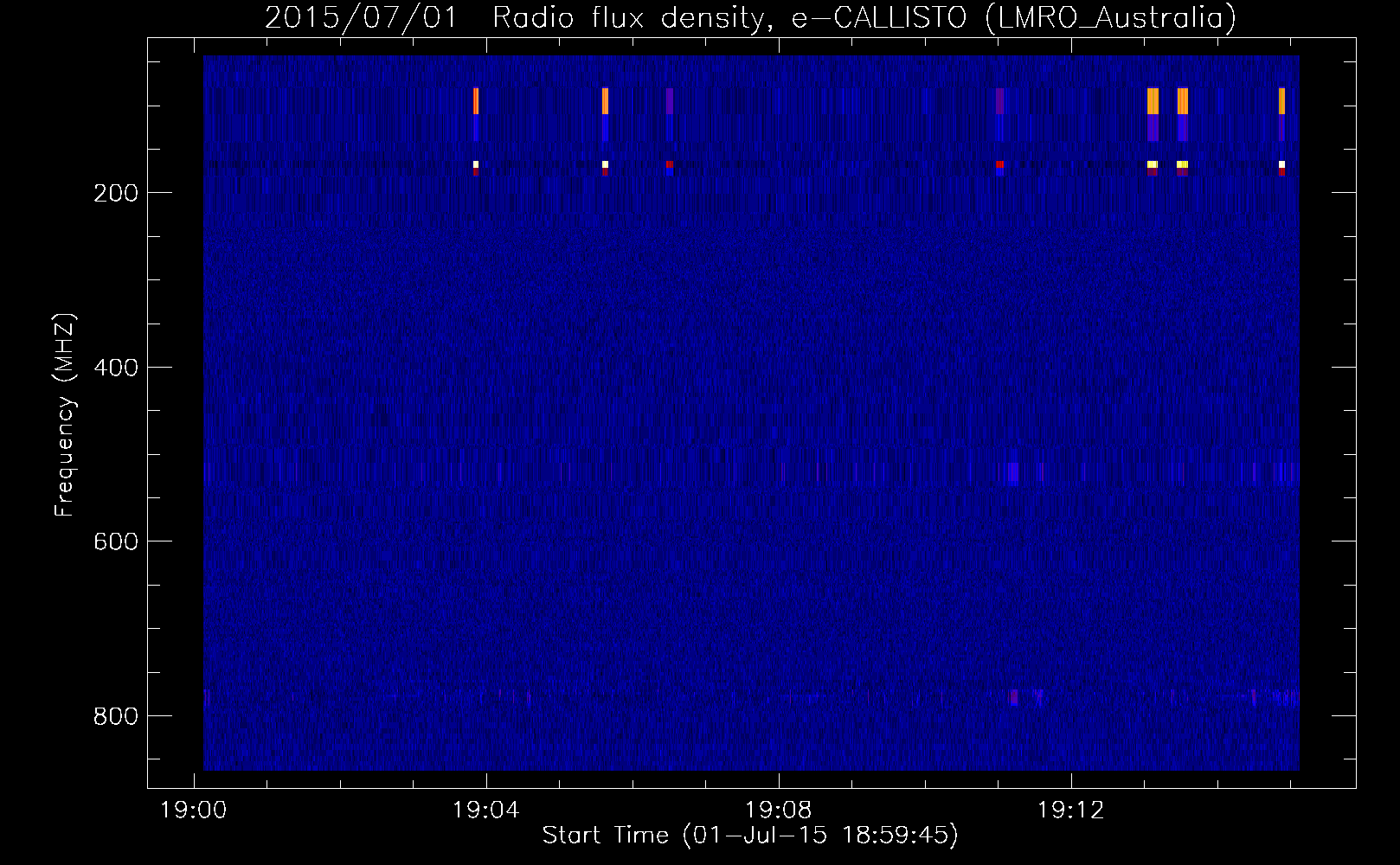Viewport: 1400px width, 865px height.
Task: Click the plot title mentioning e-CALLISTO
Action: (x=751, y=17)
